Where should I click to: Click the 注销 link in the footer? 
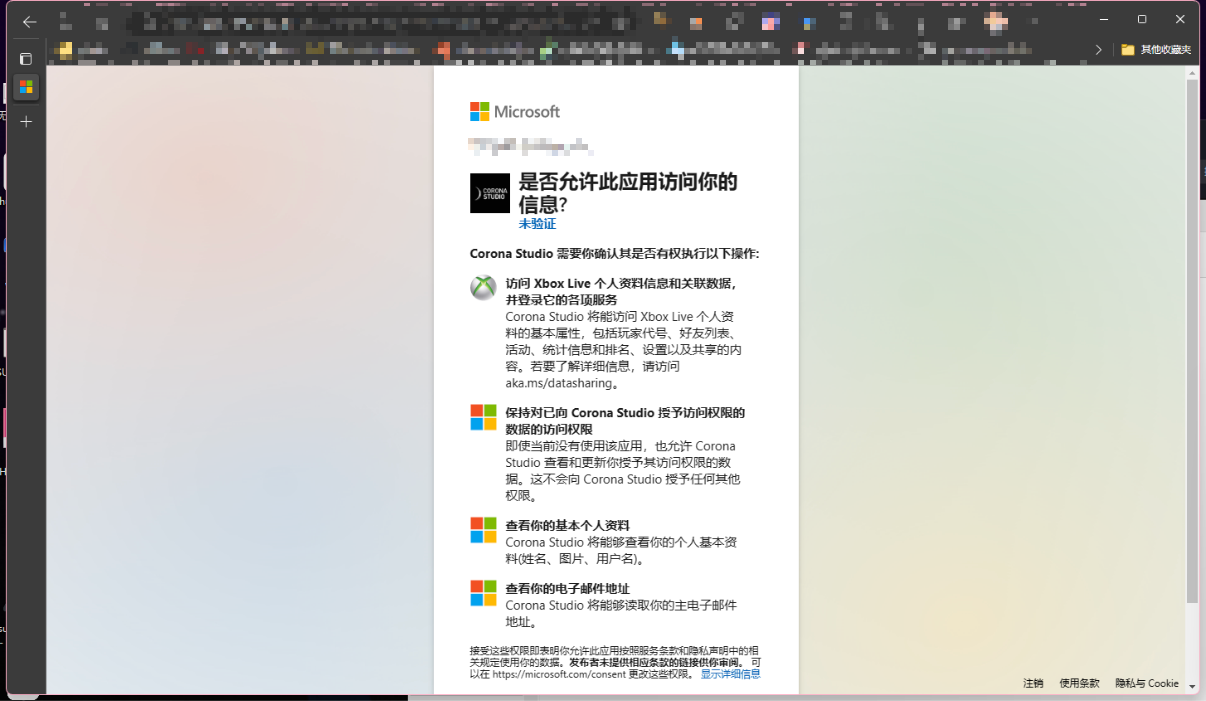[x=1033, y=683]
